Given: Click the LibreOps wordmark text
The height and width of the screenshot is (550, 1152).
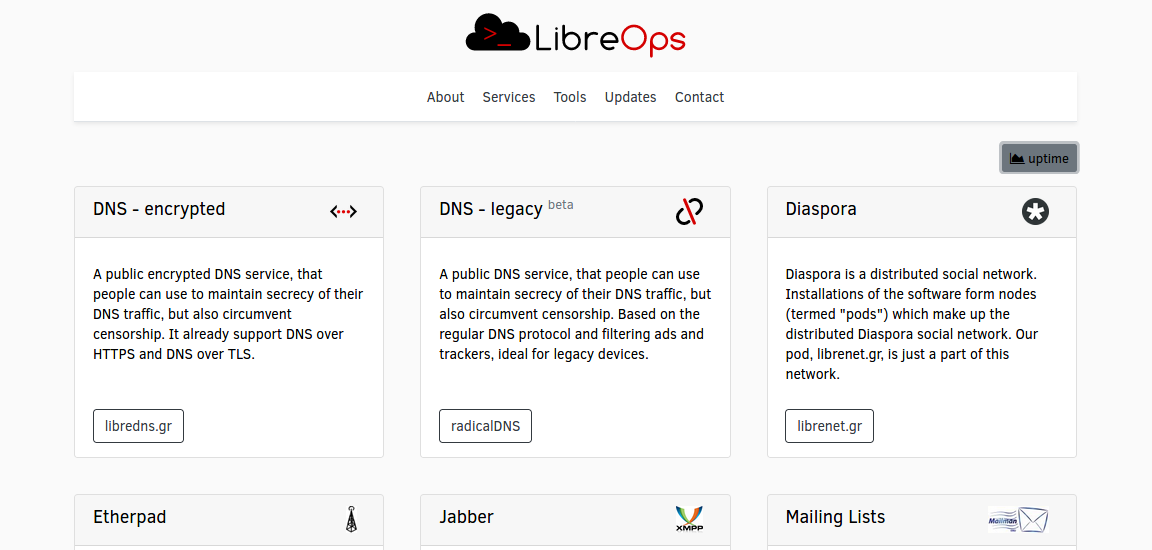Looking at the screenshot, I should tap(610, 39).
